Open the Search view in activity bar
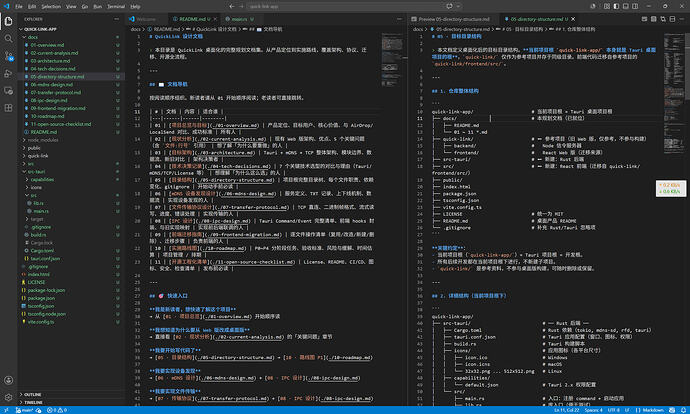Viewport: 690px width, 414px height. 8,39
